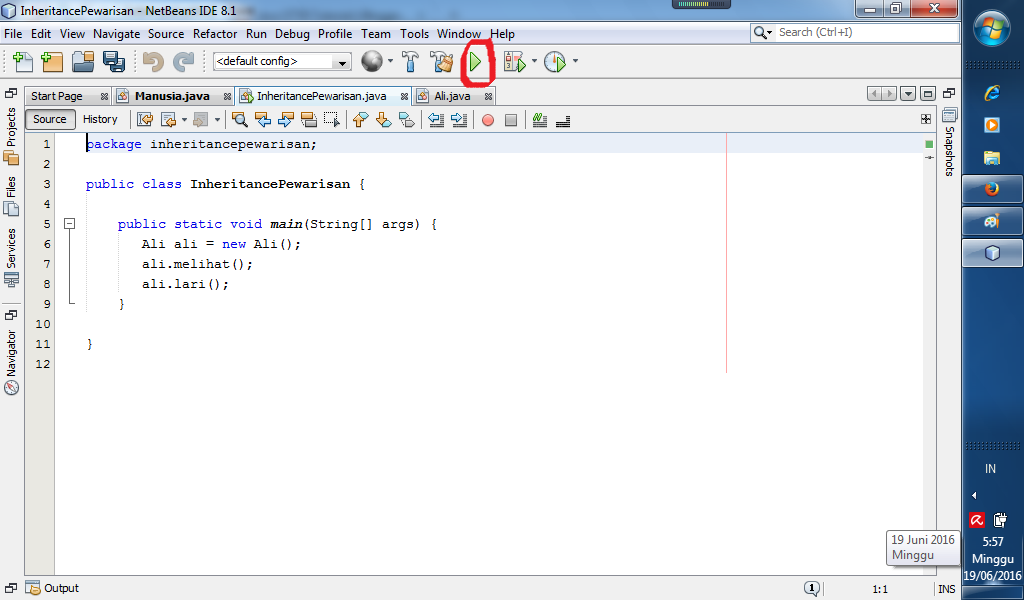Clean and Build using the hammer-and-broom icon
Viewport: 1024px width, 600px height.
440,61
